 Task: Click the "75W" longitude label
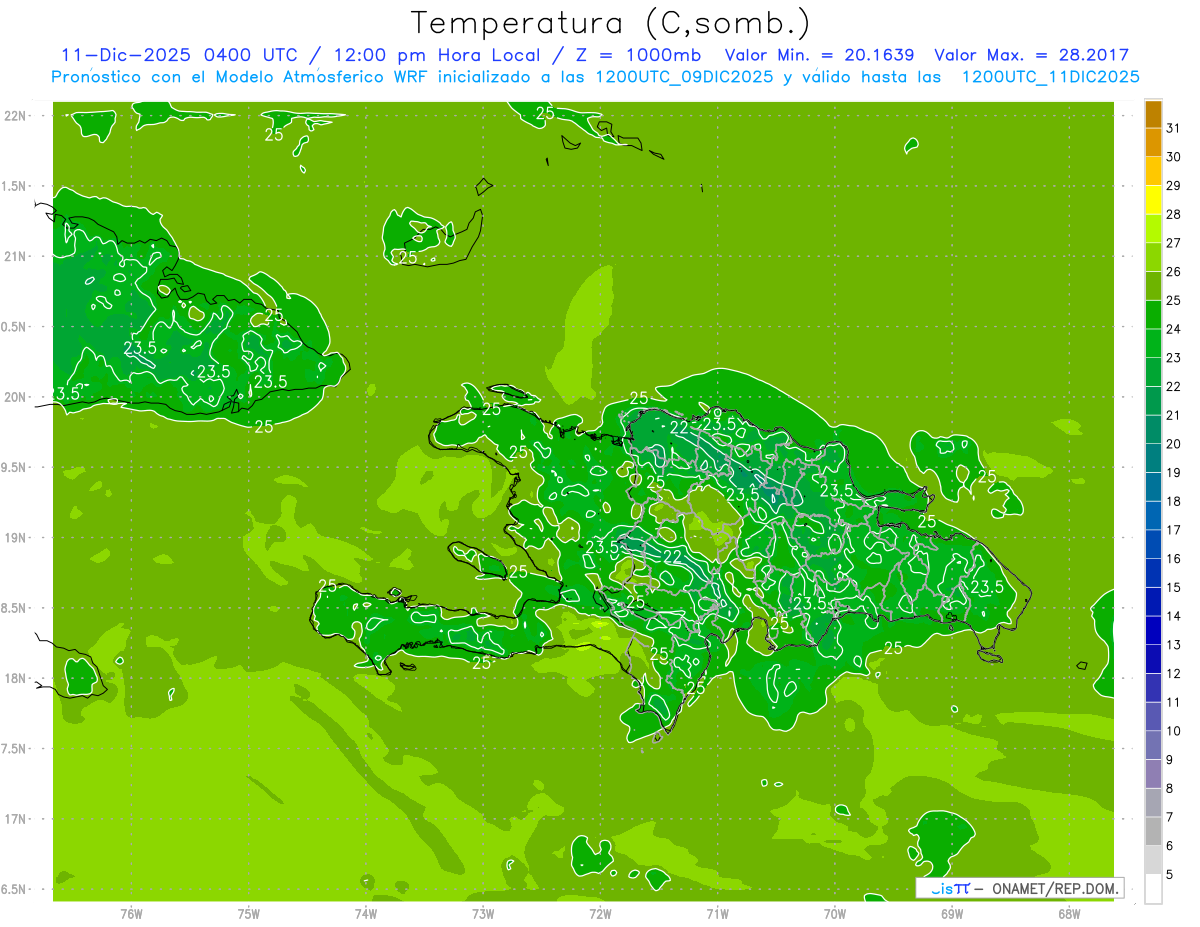point(249,914)
